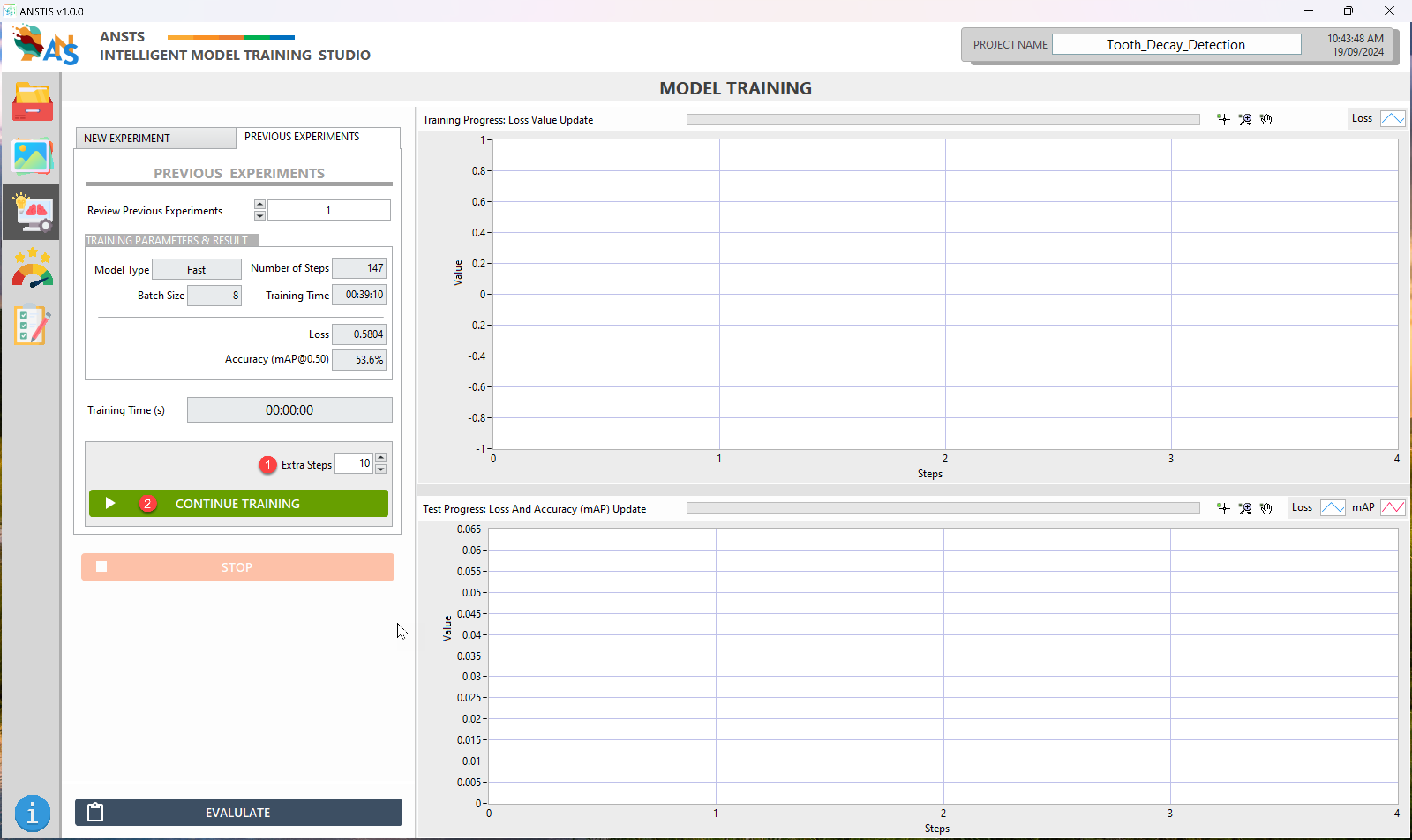Image resolution: width=1412 pixels, height=840 pixels.
Task: Click the Project Name text field
Action: 1176,45
